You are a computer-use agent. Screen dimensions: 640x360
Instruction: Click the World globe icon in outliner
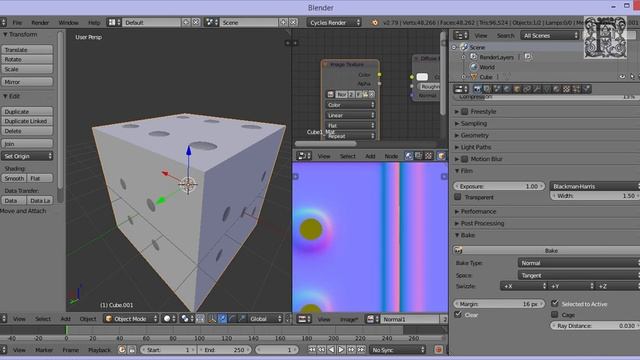point(473,67)
